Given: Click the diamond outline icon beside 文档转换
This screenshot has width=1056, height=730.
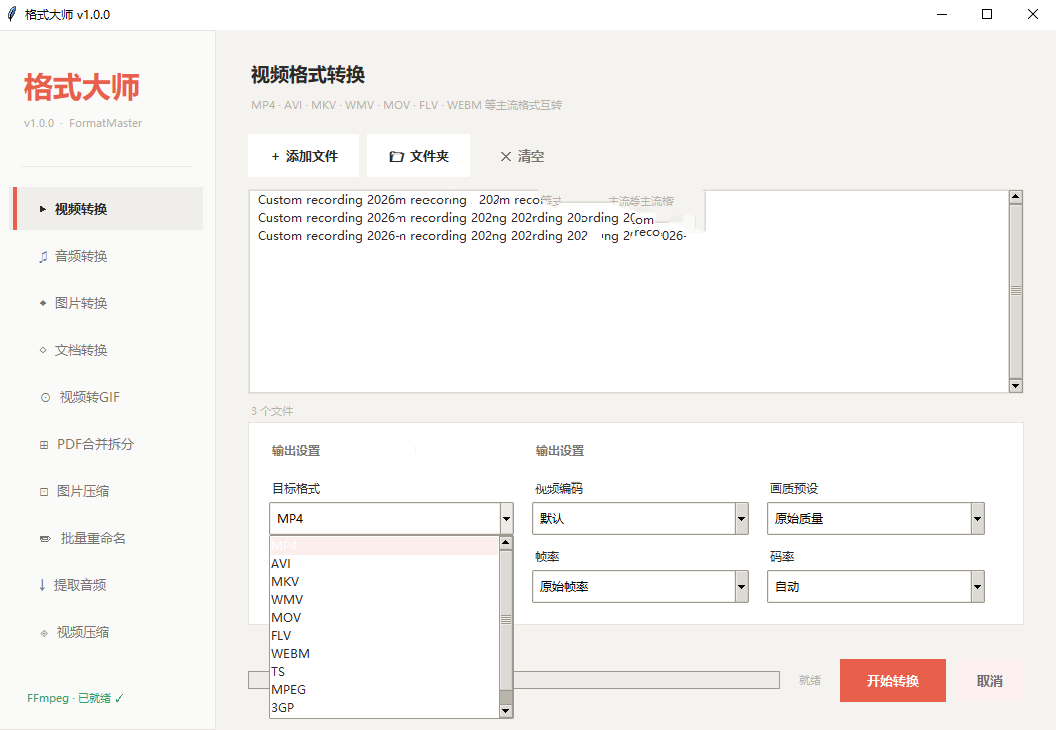Looking at the screenshot, I should [x=43, y=350].
